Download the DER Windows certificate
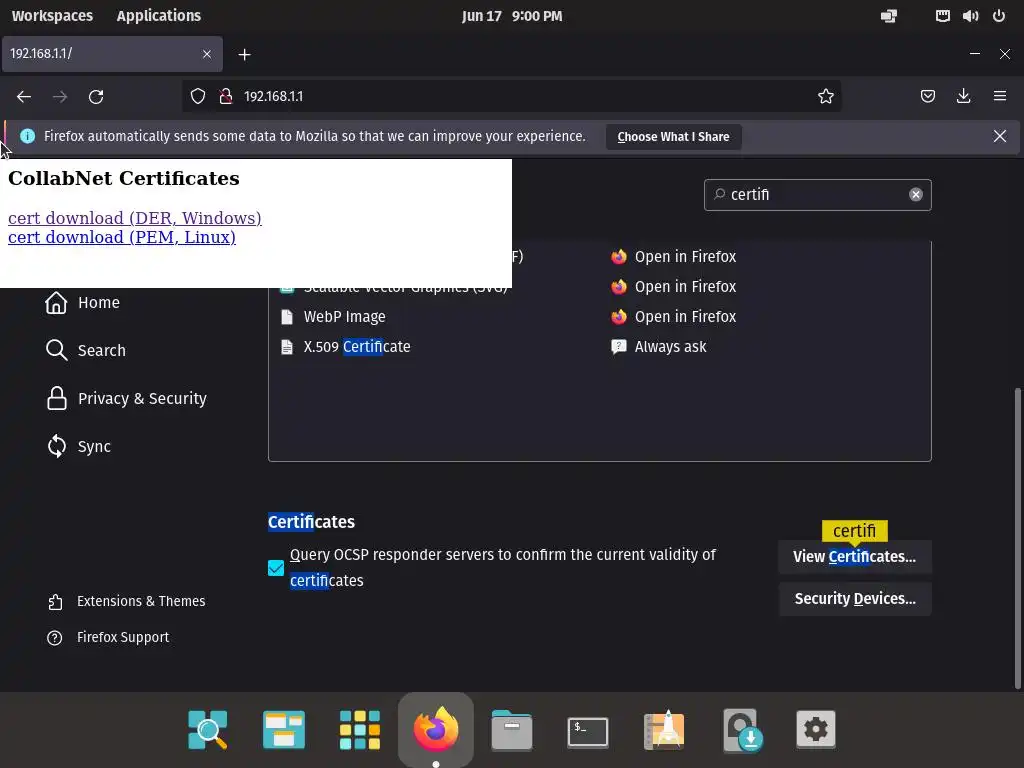 pyautogui.click(x=135, y=218)
